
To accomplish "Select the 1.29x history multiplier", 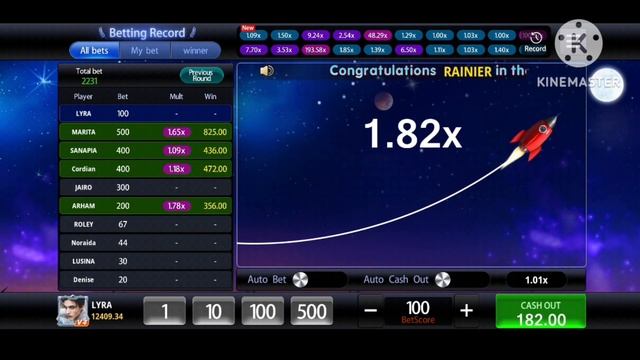I will [x=409, y=36].
